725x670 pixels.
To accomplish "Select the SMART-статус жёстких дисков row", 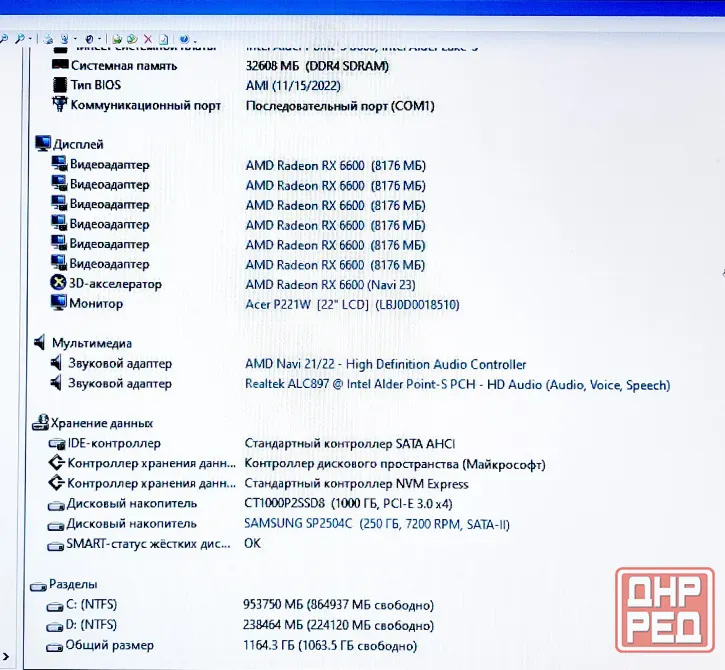I will [x=154, y=544].
